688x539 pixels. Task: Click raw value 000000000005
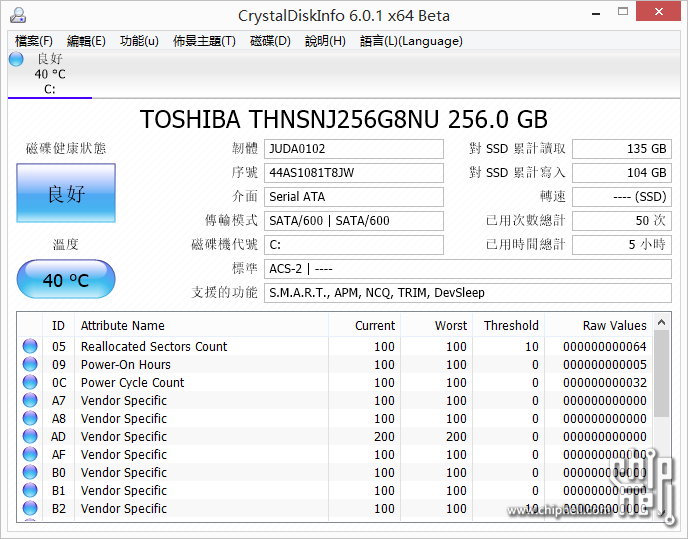(605, 364)
